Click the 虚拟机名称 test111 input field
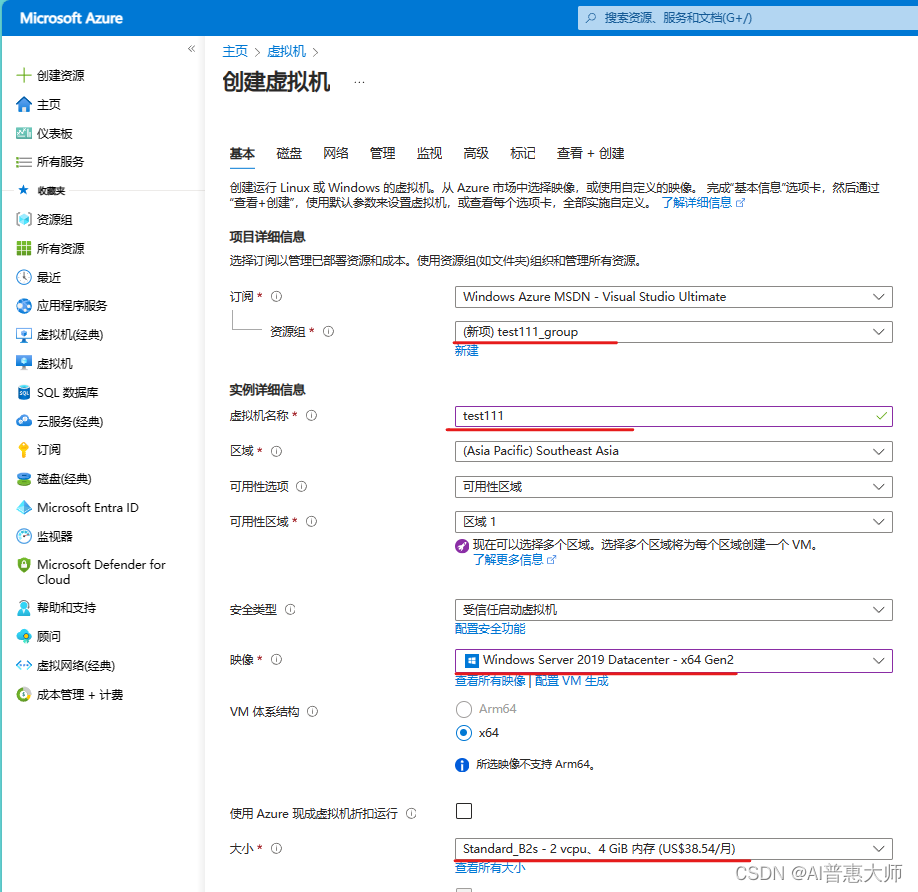Screen dimensions: 918x892 pos(673,416)
